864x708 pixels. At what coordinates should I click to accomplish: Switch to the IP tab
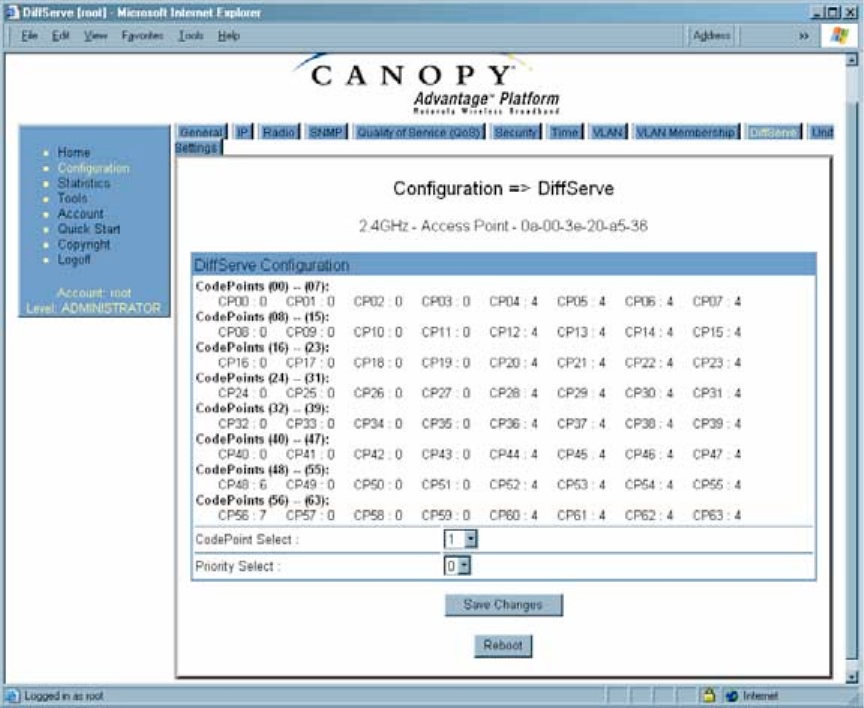point(242,132)
